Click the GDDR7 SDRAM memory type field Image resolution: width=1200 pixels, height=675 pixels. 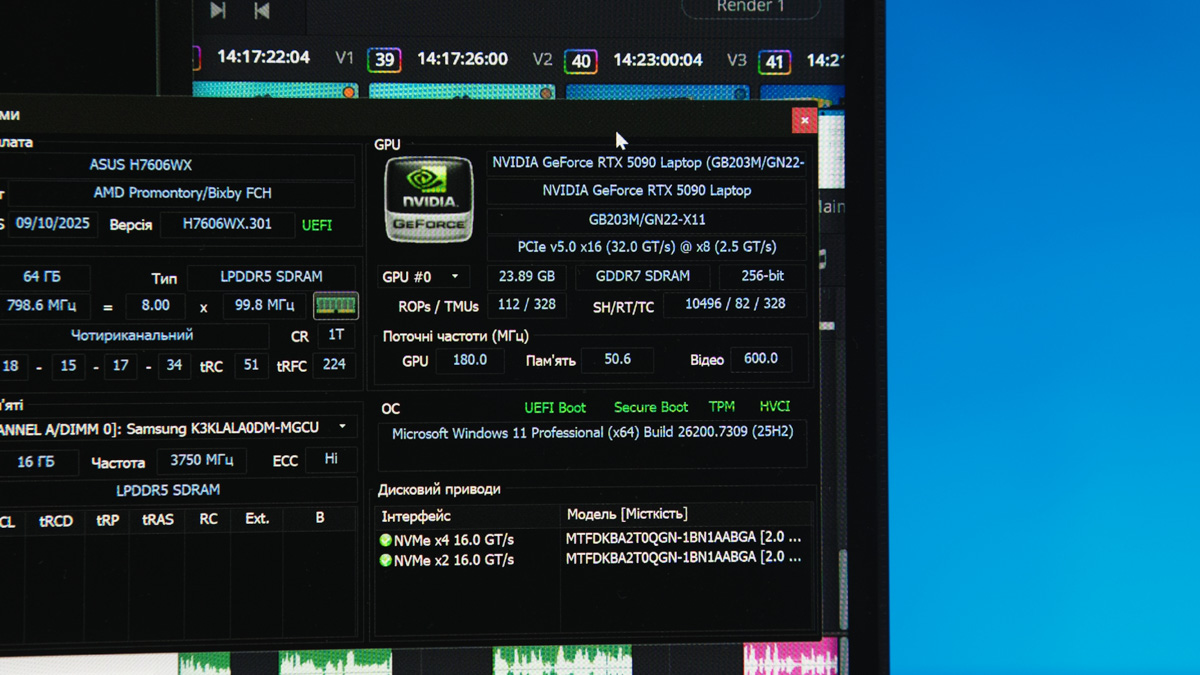pyautogui.click(x=642, y=276)
